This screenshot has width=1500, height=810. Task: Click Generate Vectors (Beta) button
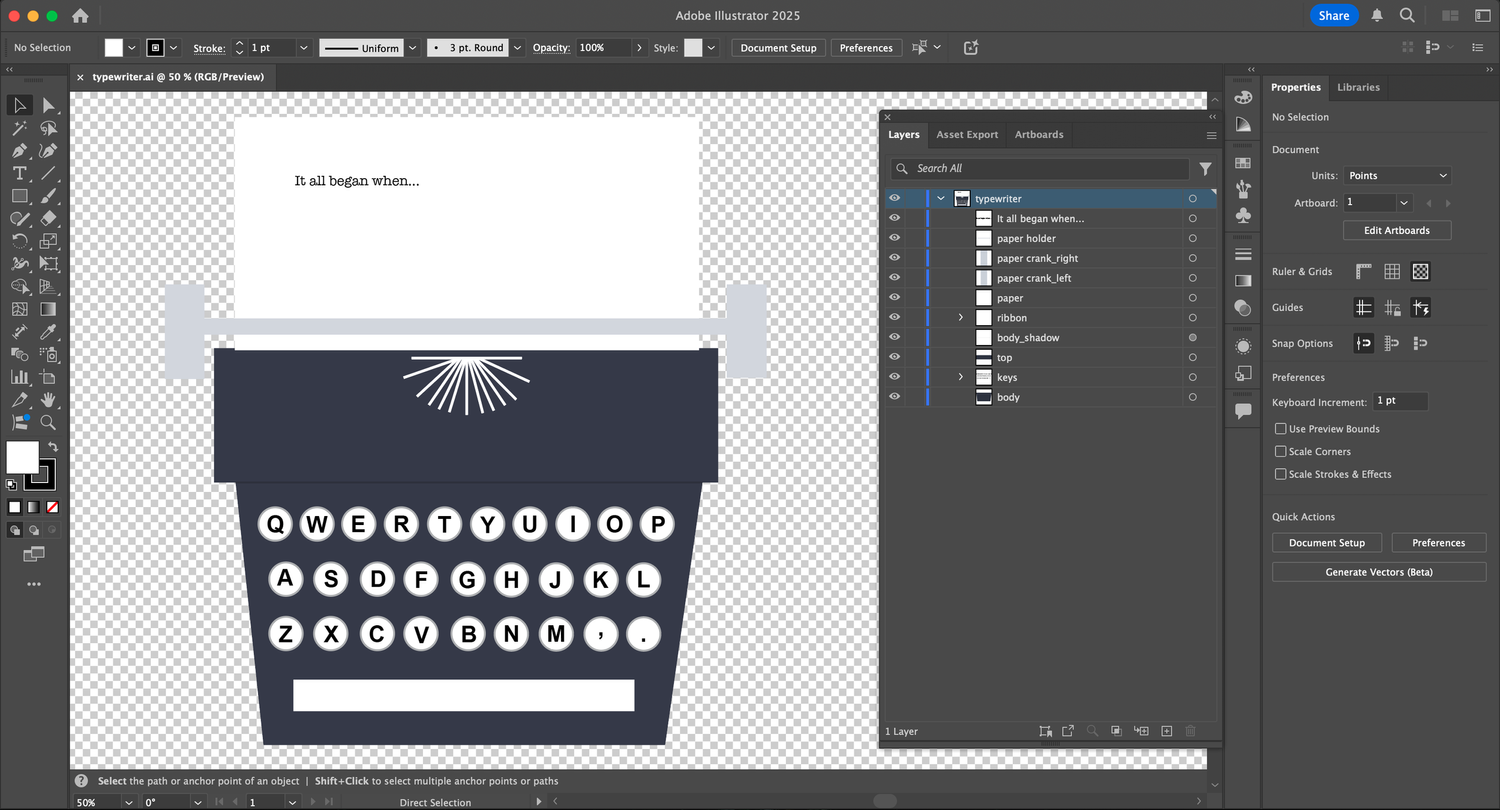(1379, 572)
